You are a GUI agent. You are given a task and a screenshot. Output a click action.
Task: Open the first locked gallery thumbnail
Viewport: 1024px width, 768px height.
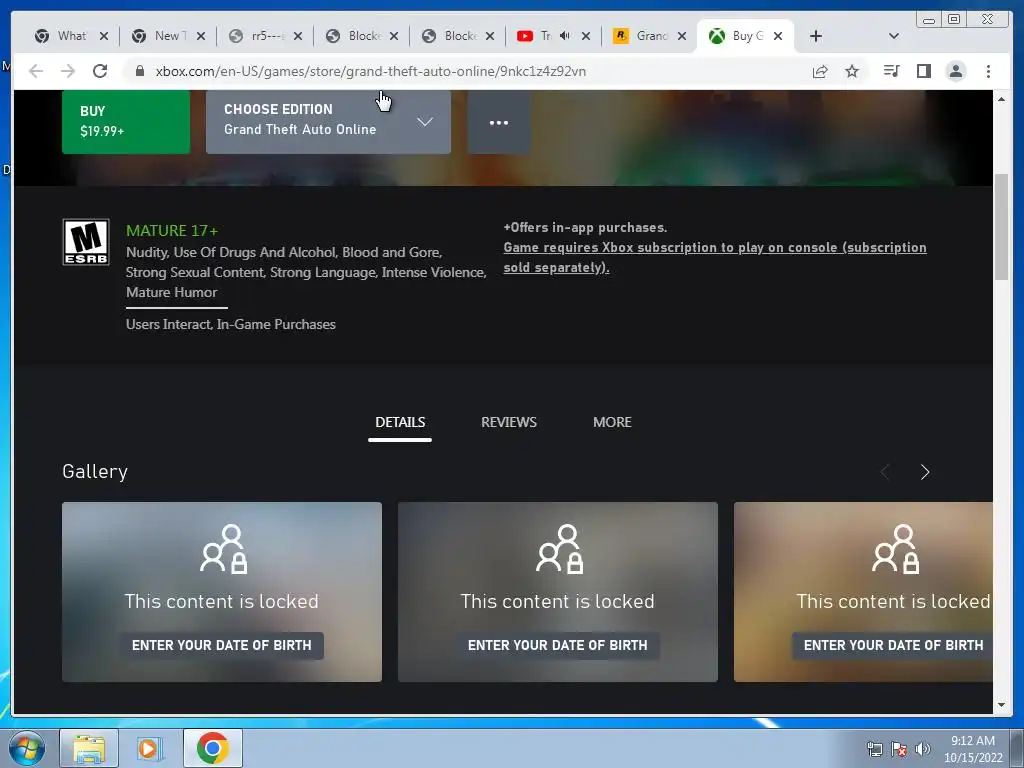222,592
